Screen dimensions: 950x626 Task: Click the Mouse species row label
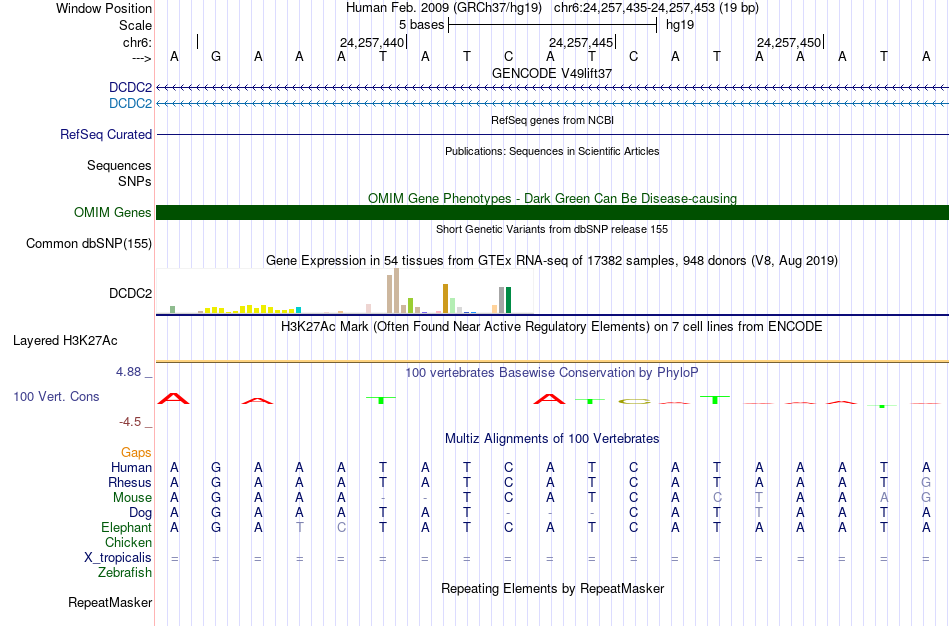point(132,498)
